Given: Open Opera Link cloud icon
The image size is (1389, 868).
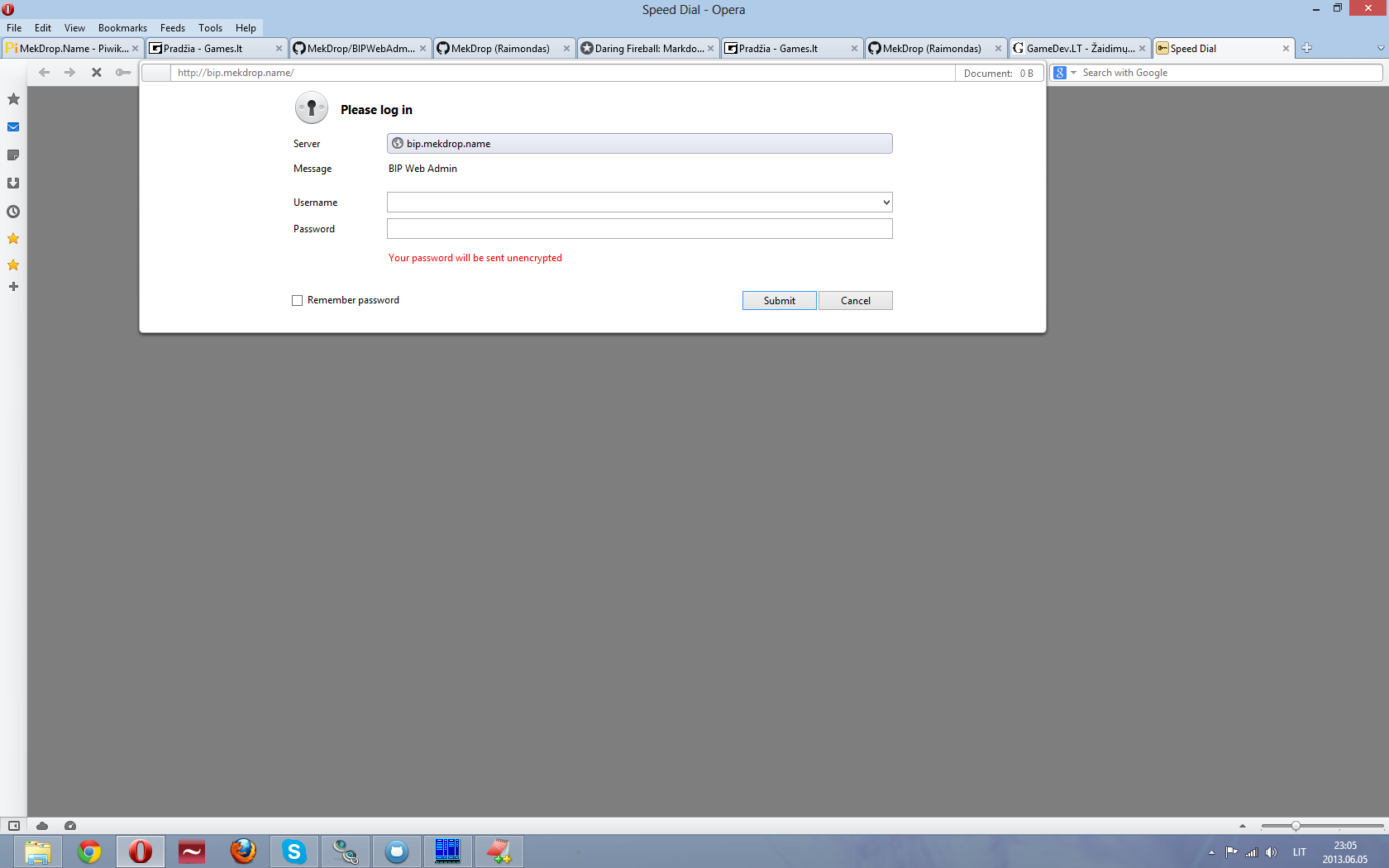Looking at the screenshot, I should (42, 826).
